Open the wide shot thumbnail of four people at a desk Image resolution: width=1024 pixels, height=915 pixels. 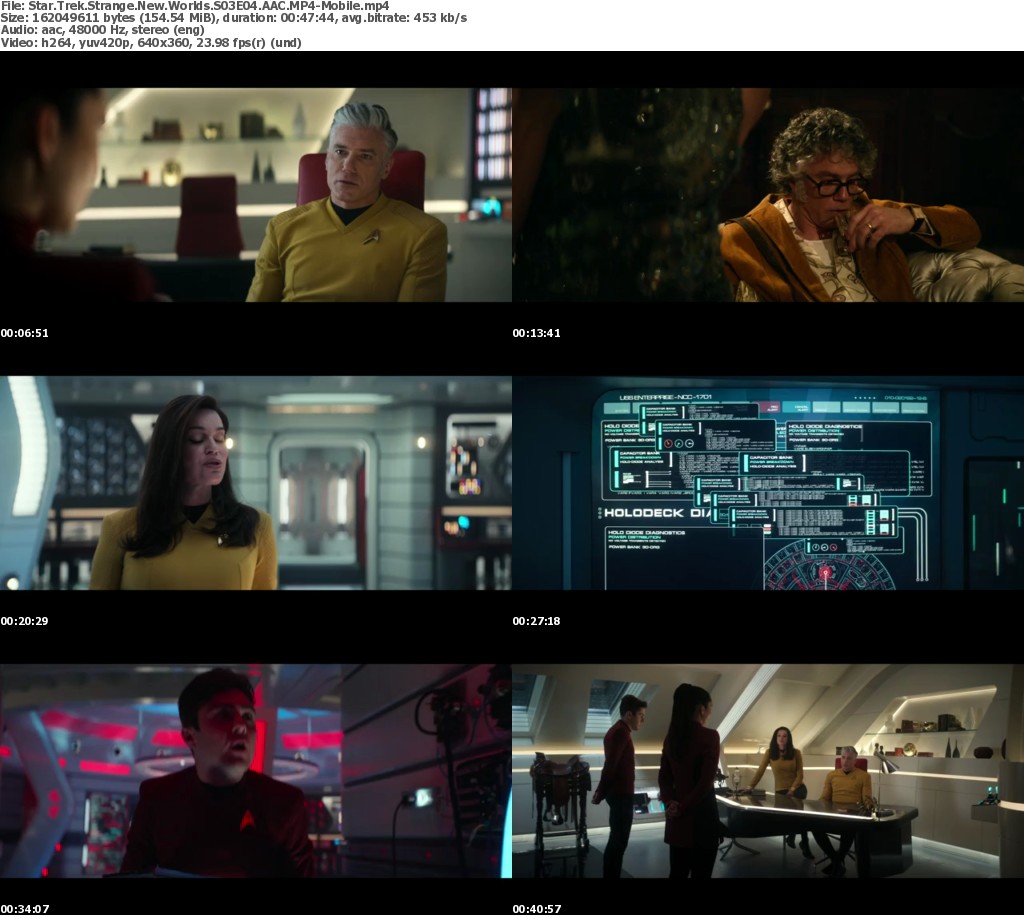click(x=768, y=771)
